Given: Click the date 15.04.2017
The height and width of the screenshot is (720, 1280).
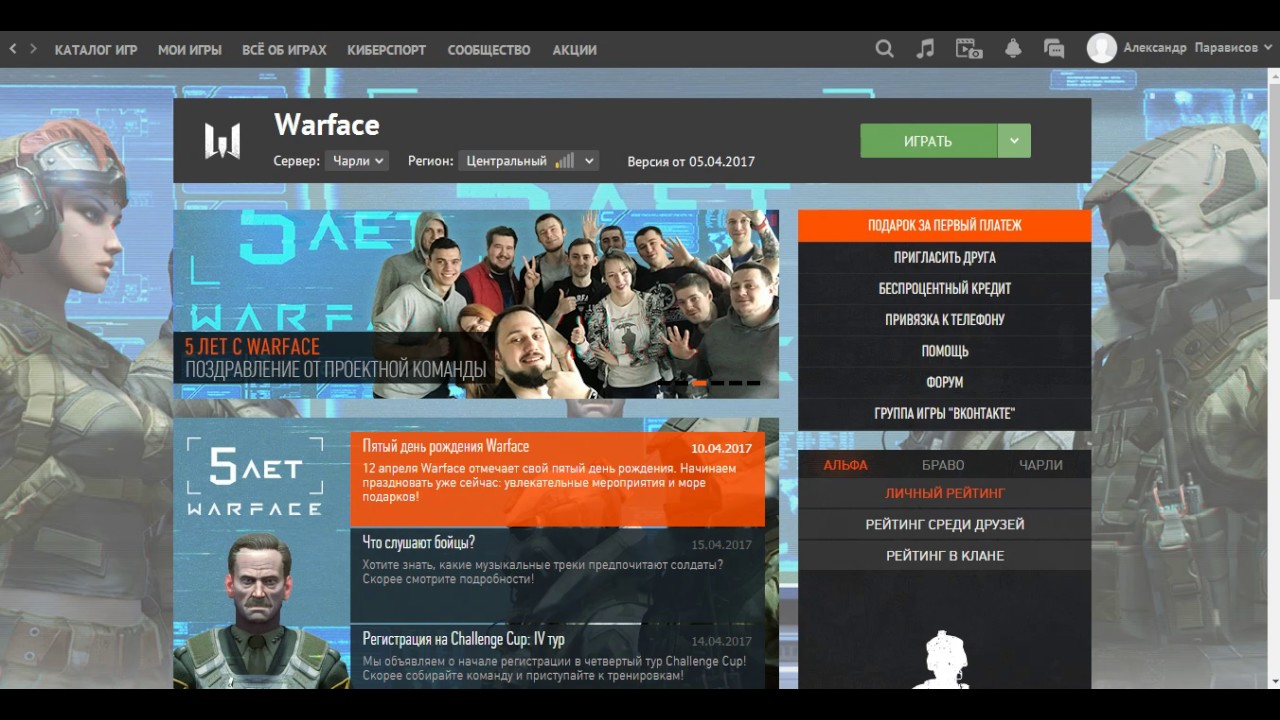Looking at the screenshot, I should point(721,545).
